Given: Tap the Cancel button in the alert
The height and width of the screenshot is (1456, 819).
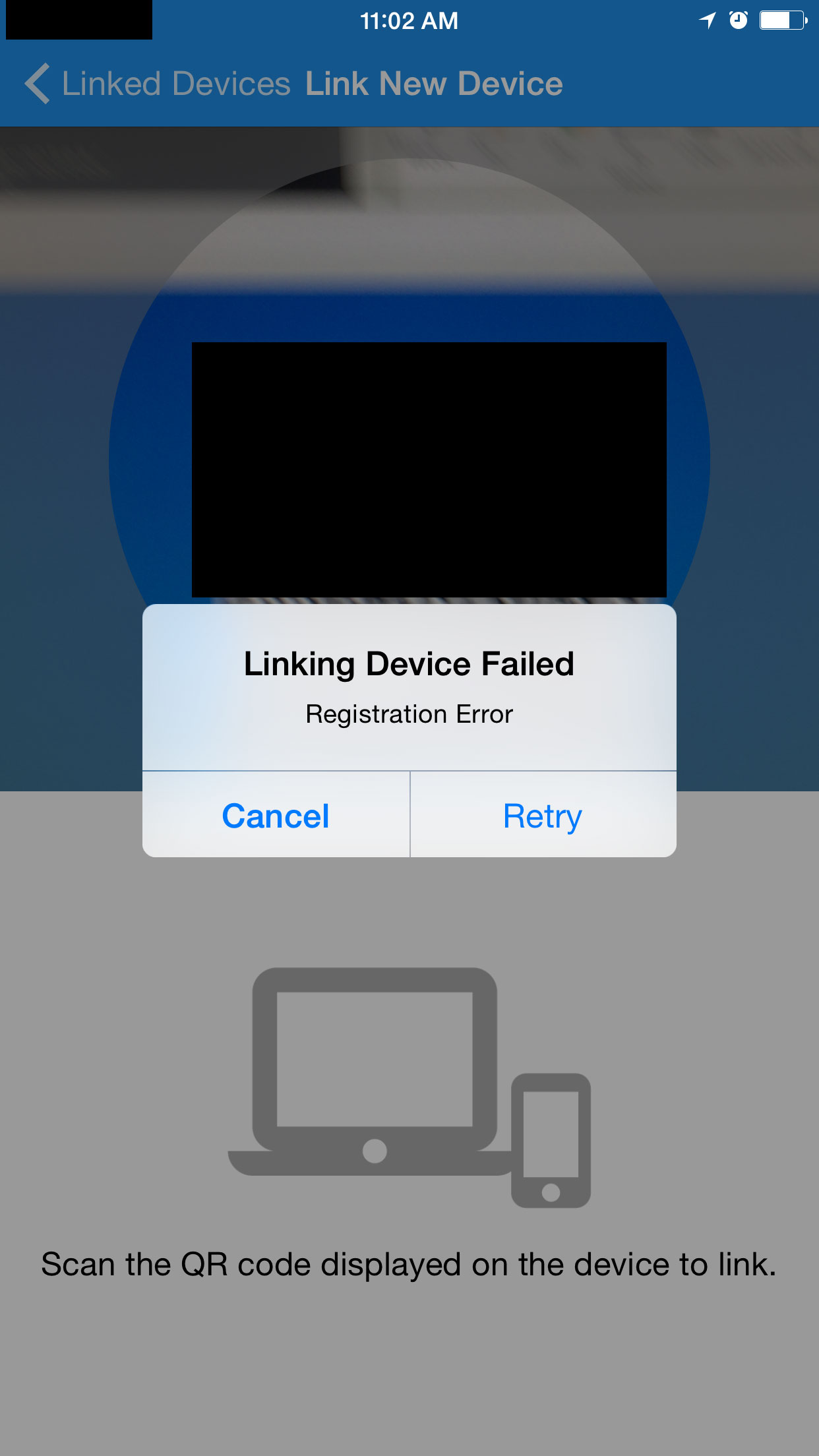Looking at the screenshot, I should coord(276,816).
